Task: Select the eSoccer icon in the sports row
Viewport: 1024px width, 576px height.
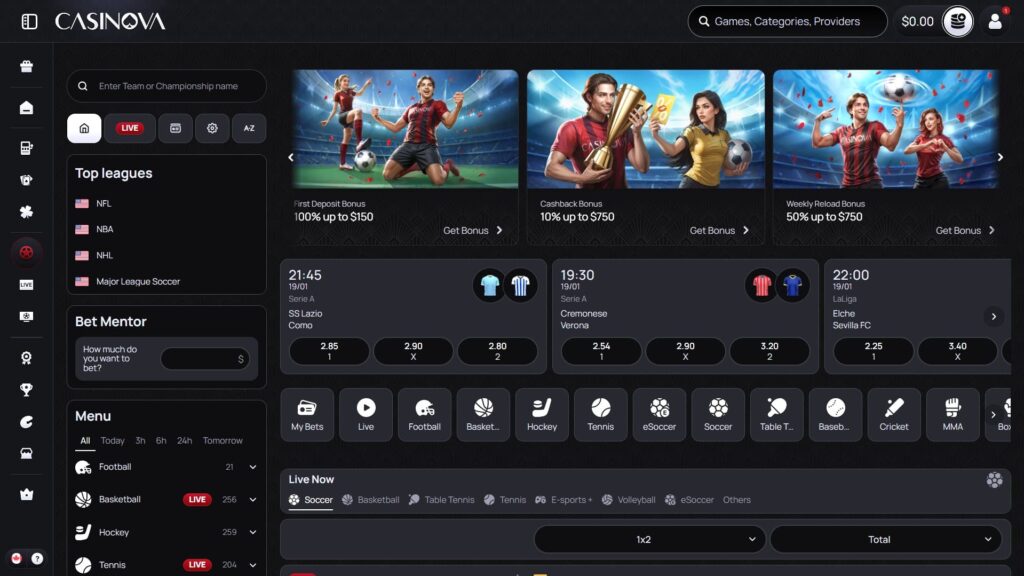Action: click(x=659, y=414)
